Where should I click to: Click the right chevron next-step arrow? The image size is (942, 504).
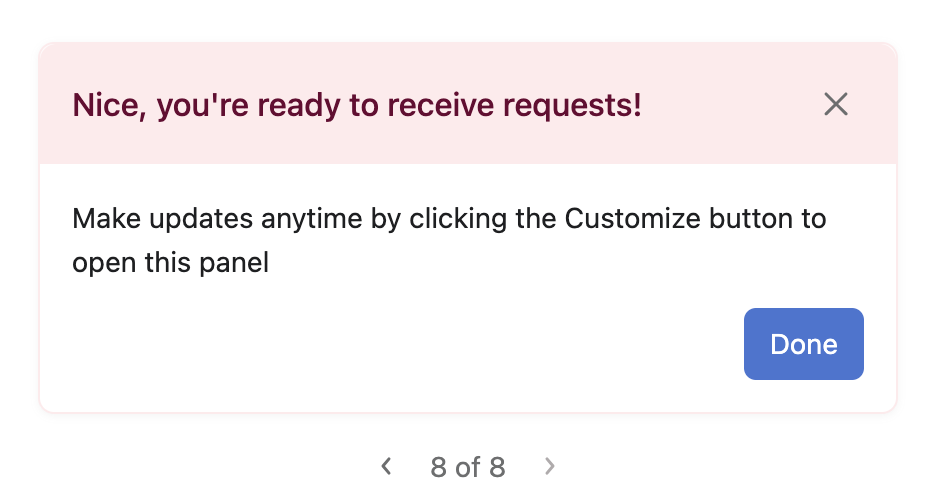click(549, 466)
